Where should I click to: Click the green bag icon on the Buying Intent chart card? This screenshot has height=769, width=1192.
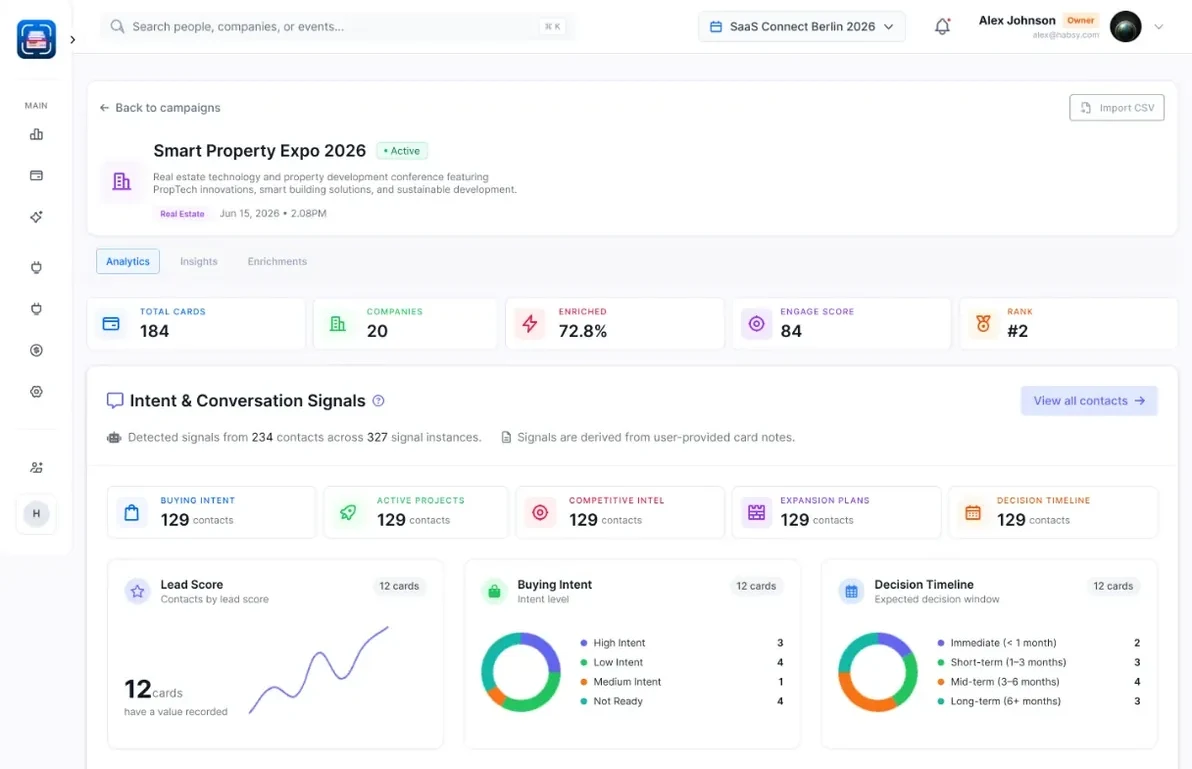point(494,591)
